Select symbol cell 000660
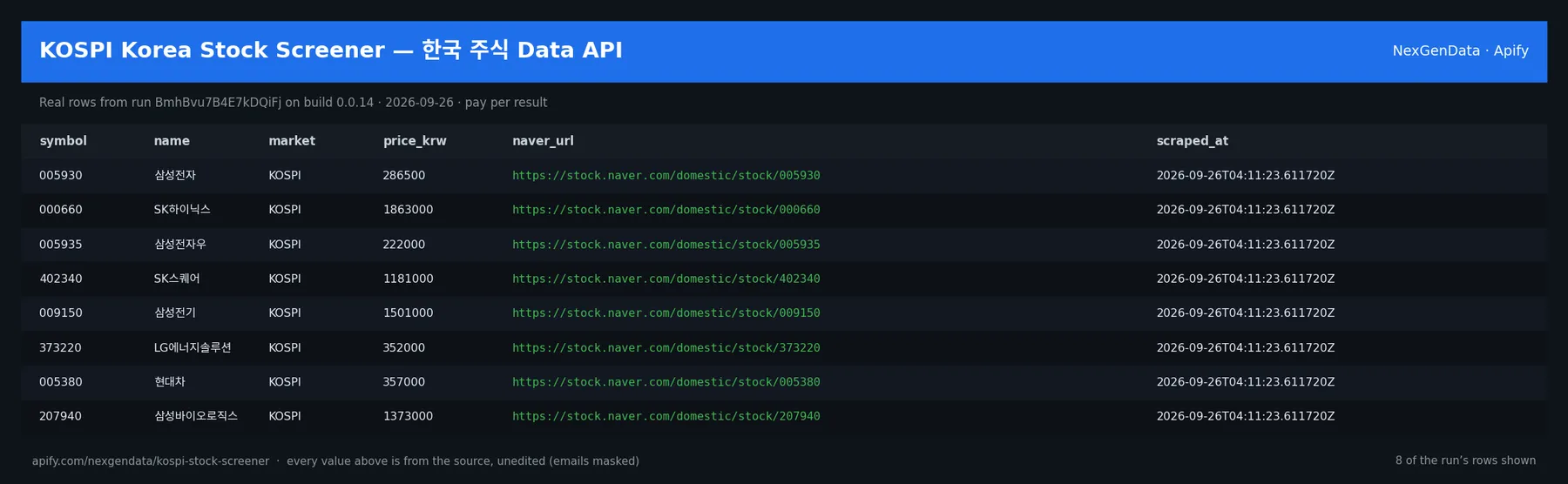The image size is (1568, 484). [x=61, y=210]
